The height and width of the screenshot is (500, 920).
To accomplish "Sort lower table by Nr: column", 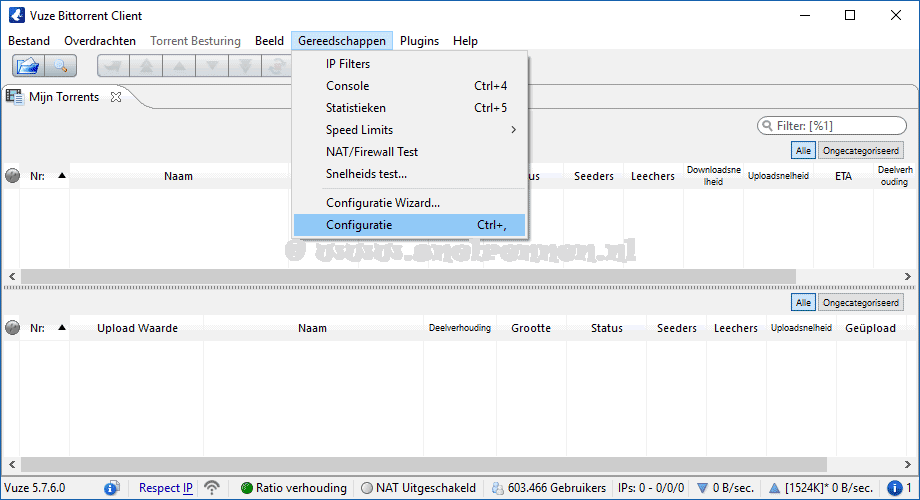I will pyautogui.click(x=45, y=328).
